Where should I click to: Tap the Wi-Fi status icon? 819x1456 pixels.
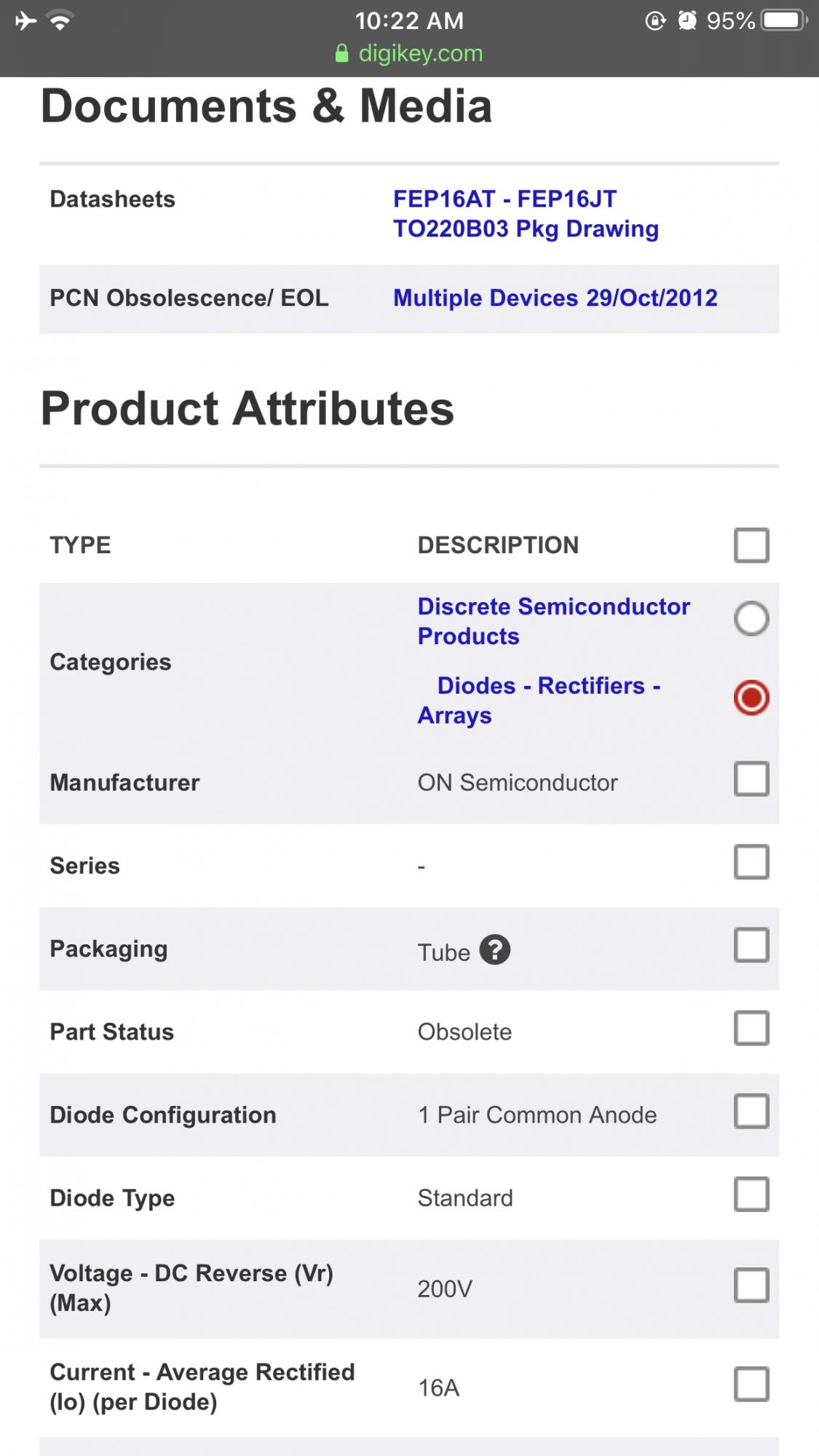[x=60, y=20]
